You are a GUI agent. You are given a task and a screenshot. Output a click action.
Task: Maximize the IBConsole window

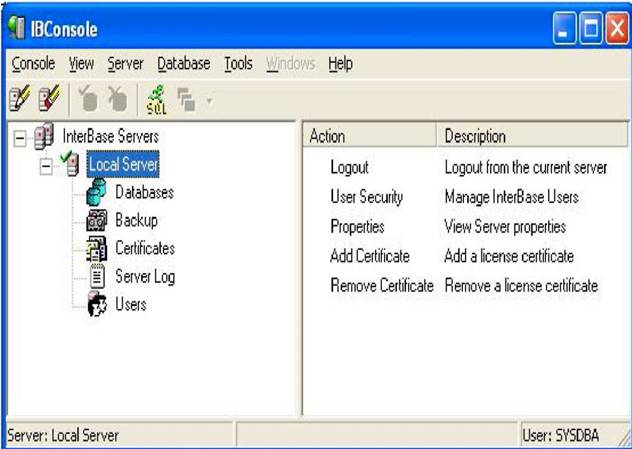(591, 28)
